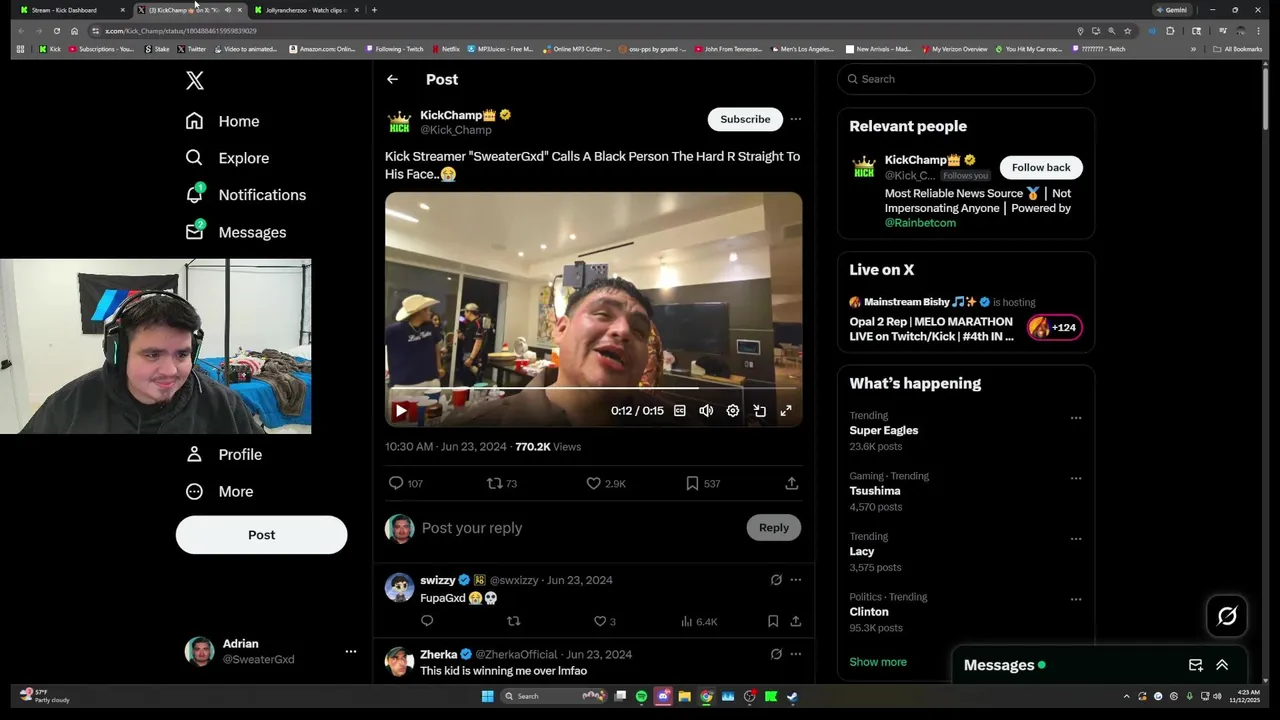Open the floating Grok button
This screenshot has width=1280, height=720.
1227,616
